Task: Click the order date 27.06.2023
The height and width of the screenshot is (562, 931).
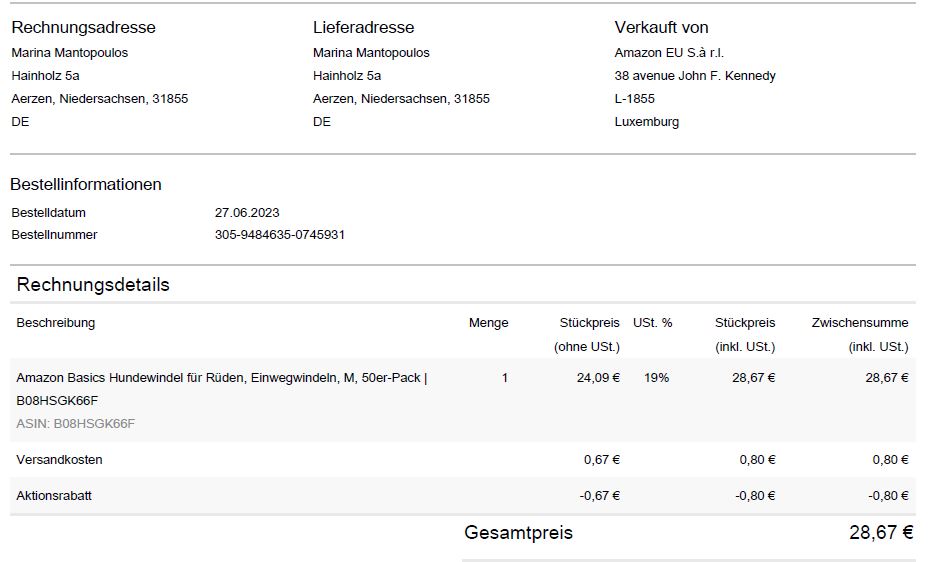Action: [247, 212]
